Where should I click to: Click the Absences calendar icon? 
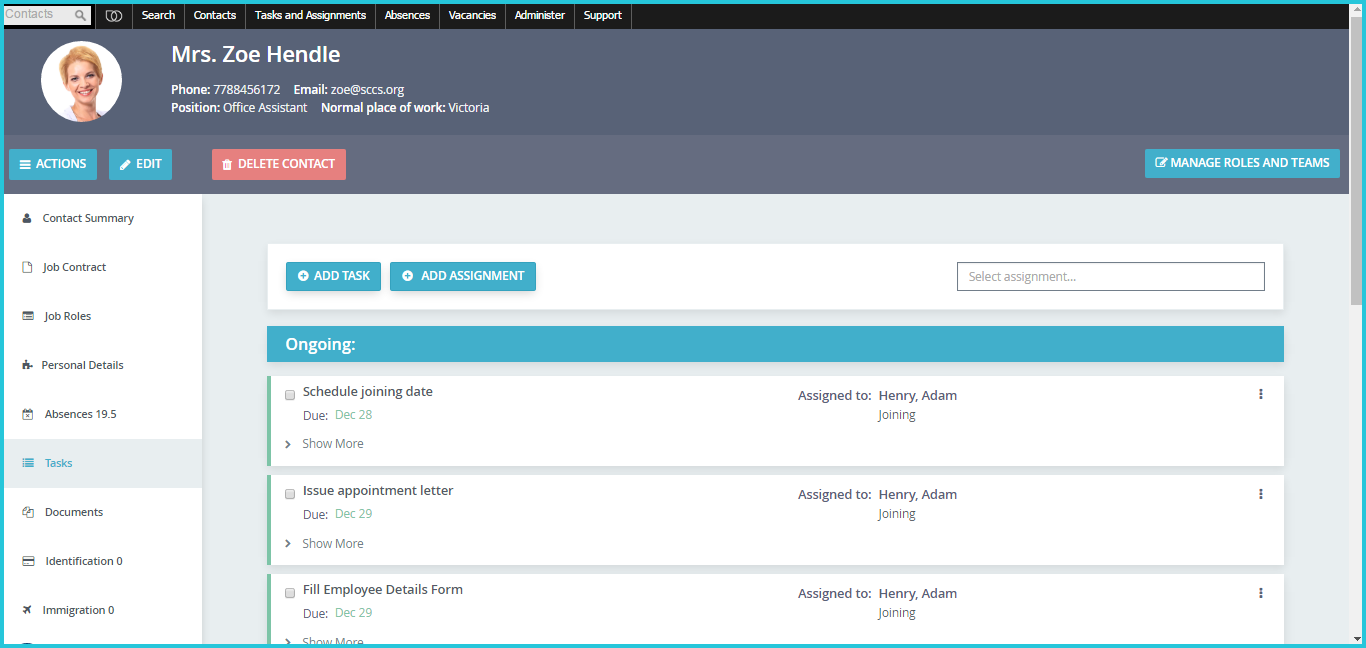click(x=28, y=414)
